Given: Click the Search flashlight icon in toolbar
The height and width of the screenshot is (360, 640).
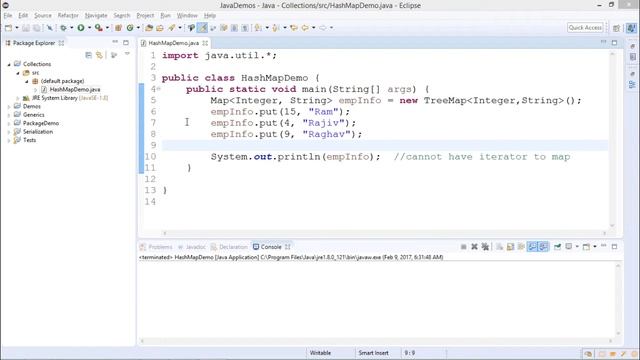Looking at the screenshot, I should [x=171, y=28].
